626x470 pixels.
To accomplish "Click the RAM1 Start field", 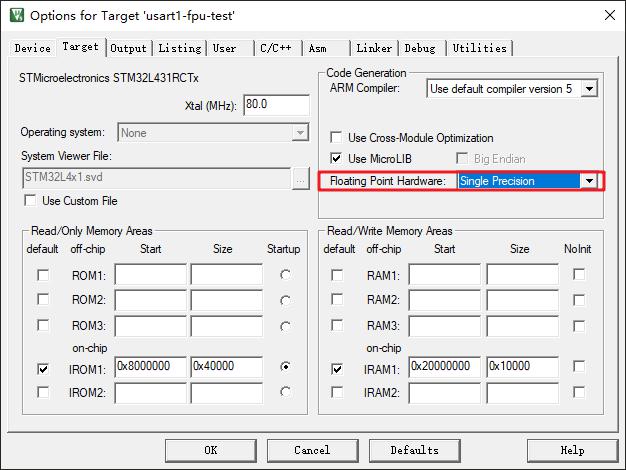I will pos(445,274).
